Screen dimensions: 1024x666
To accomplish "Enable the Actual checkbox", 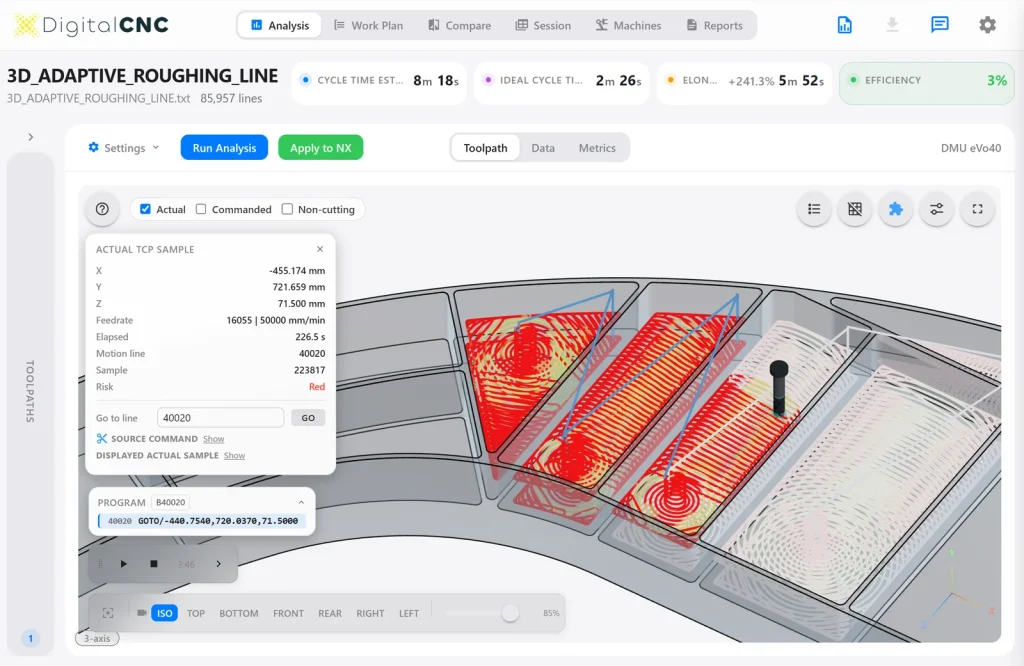I will 145,209.
